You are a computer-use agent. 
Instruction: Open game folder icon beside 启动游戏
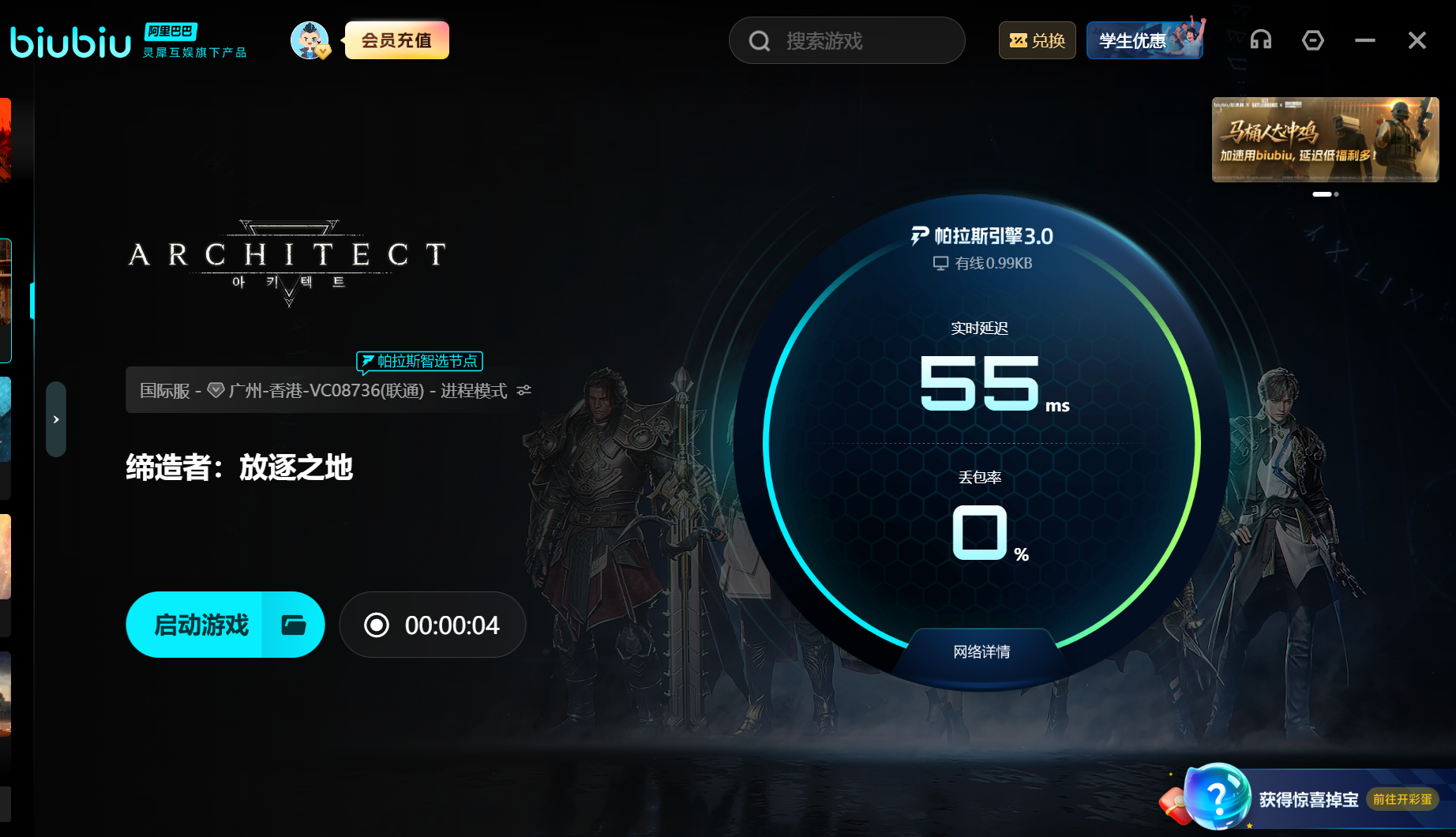[x=294, y=625]
